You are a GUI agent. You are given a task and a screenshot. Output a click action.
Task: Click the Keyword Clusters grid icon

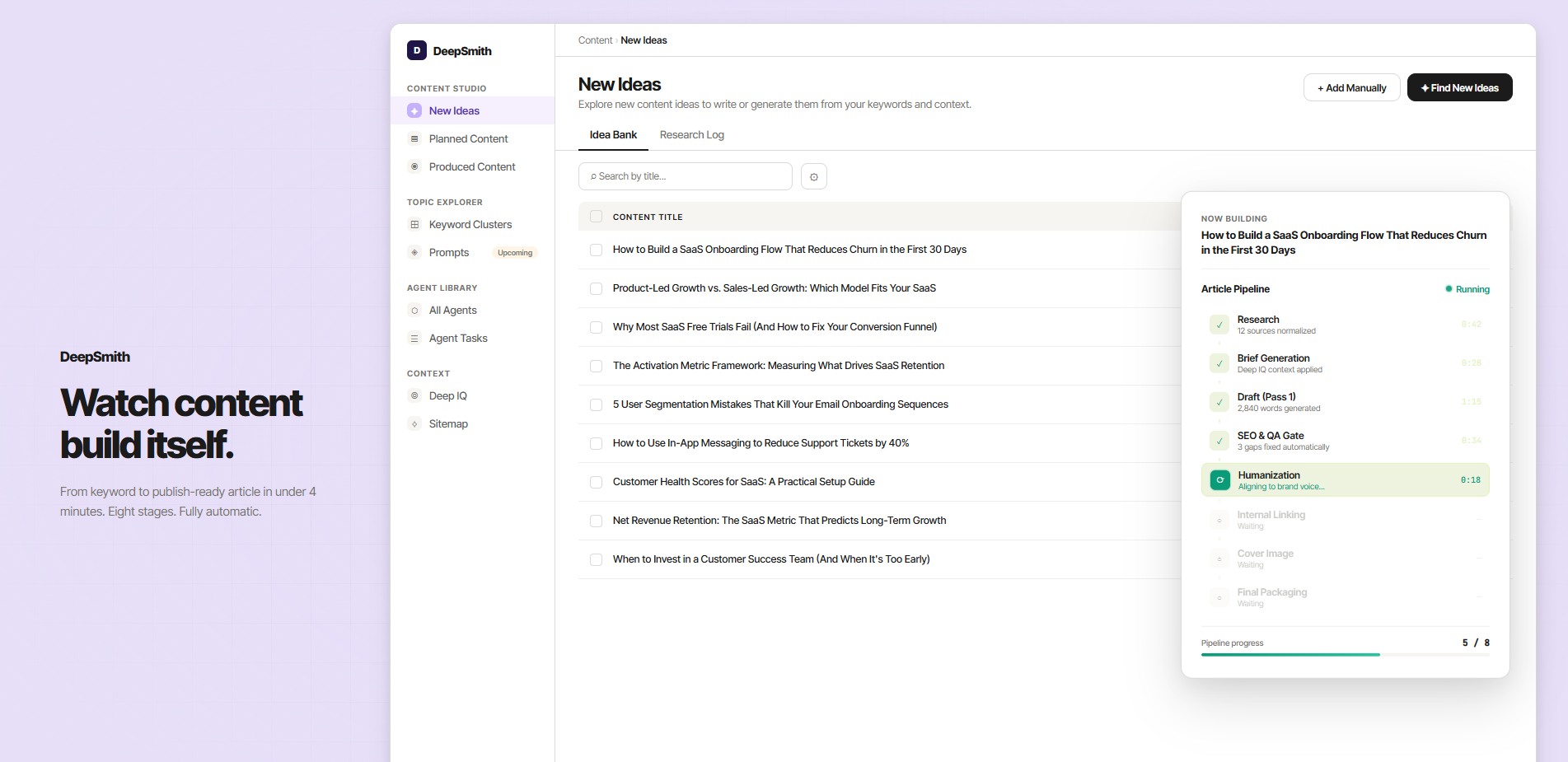pyautogui.click(x=414, y=224)
